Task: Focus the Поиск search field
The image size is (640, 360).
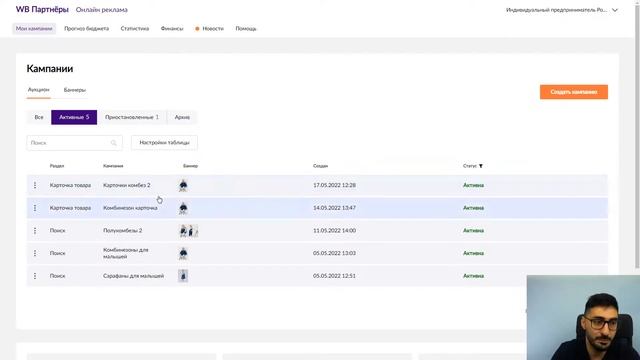Action: [74, 143]
